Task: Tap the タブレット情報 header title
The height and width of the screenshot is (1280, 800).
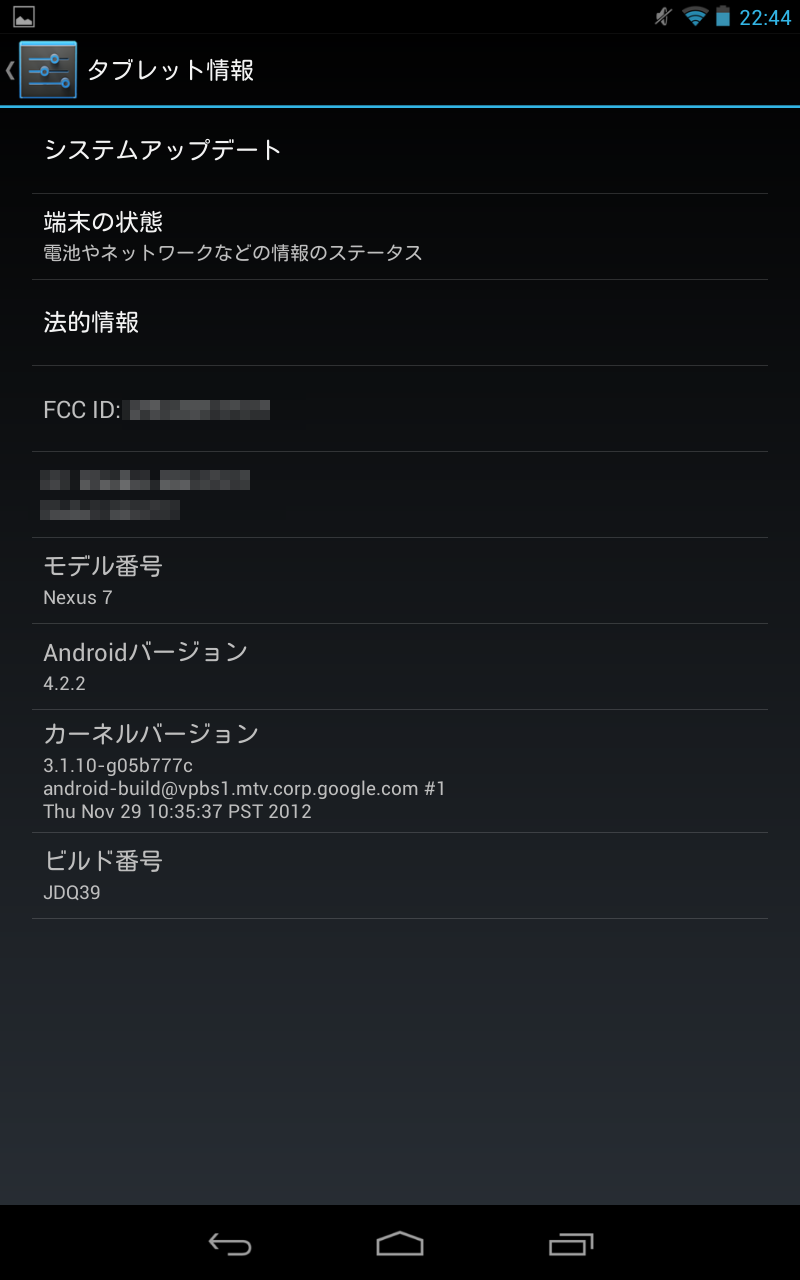Action: [x=170, y=70]
